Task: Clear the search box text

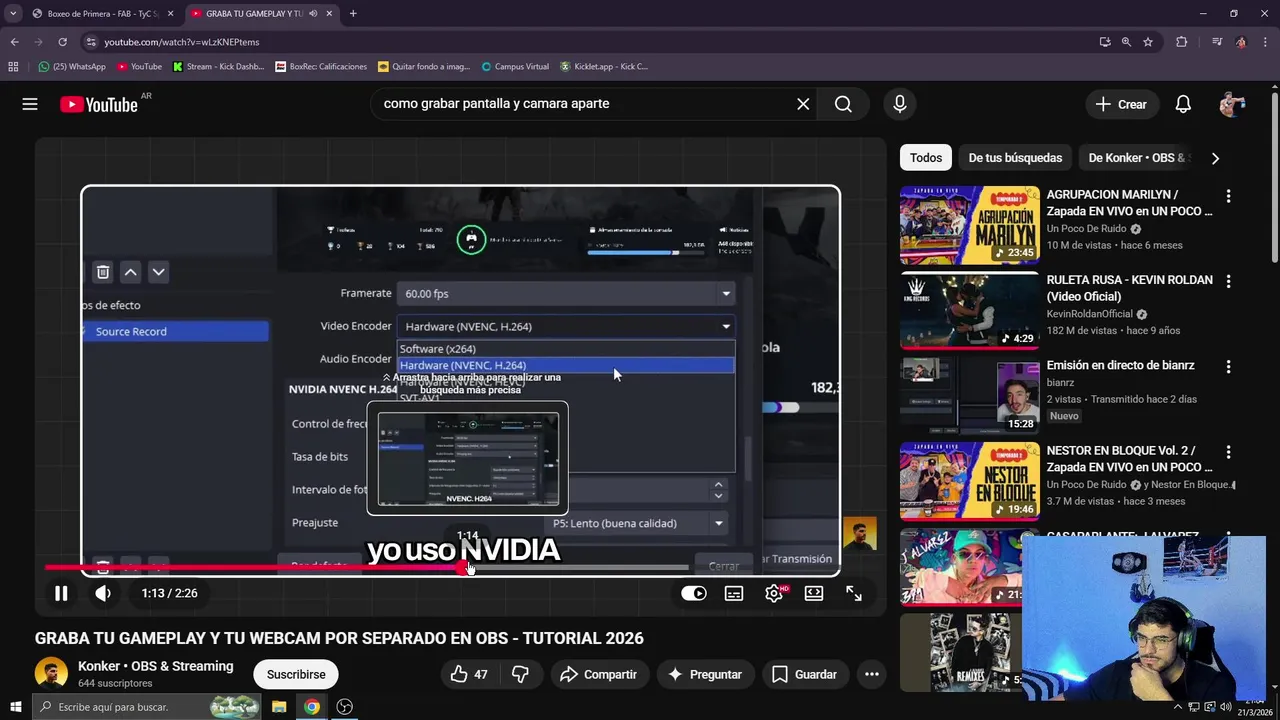Action: tap(803, 104)
